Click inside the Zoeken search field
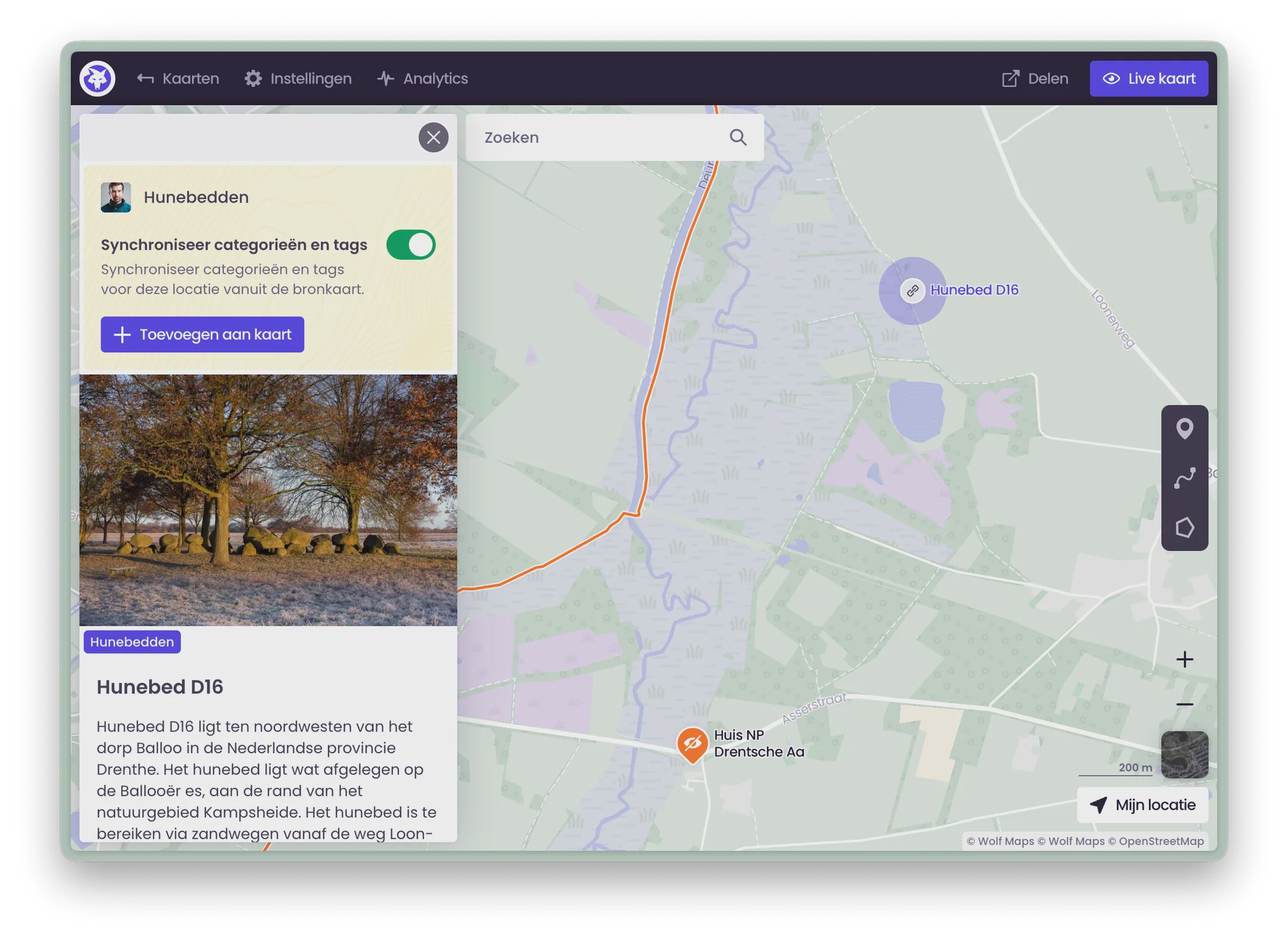 pos(585,137)
